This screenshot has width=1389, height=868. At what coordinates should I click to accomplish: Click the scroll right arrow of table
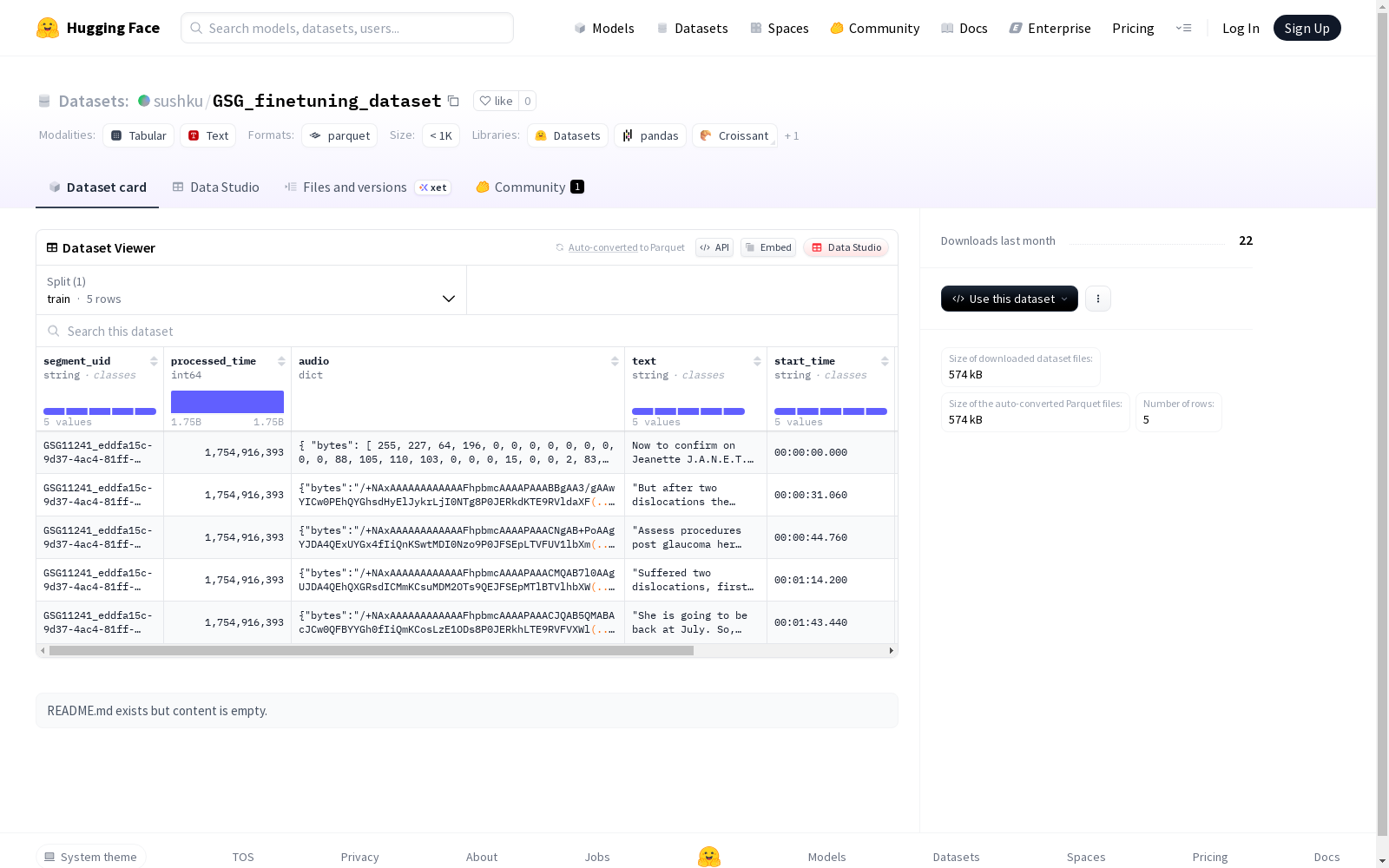tap(891, 650)
